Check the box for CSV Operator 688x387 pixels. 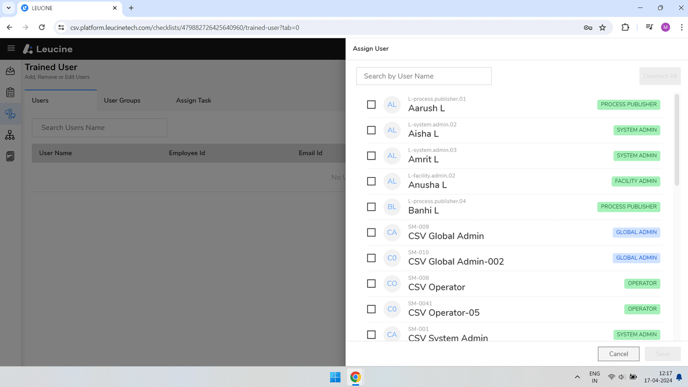tap(371, 283)
